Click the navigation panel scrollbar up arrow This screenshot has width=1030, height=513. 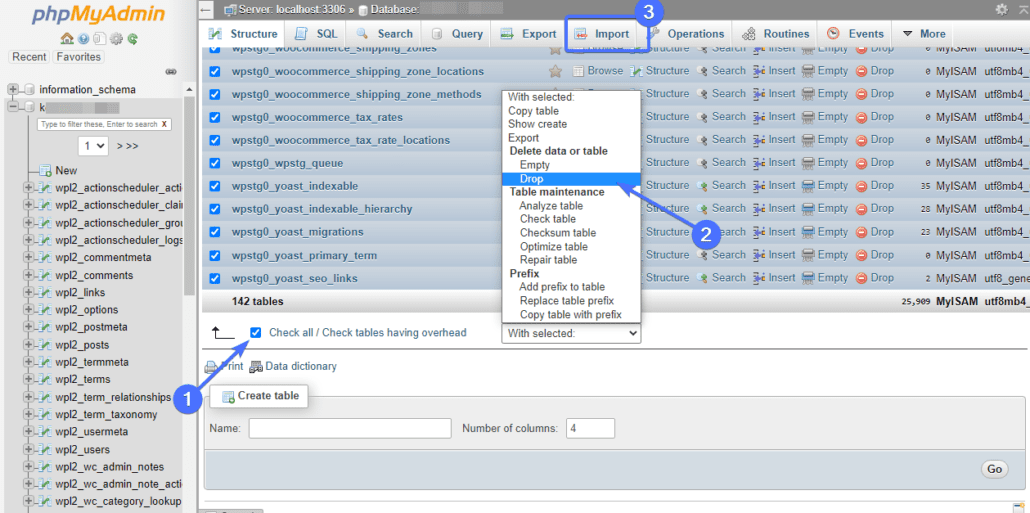(190, 89)
